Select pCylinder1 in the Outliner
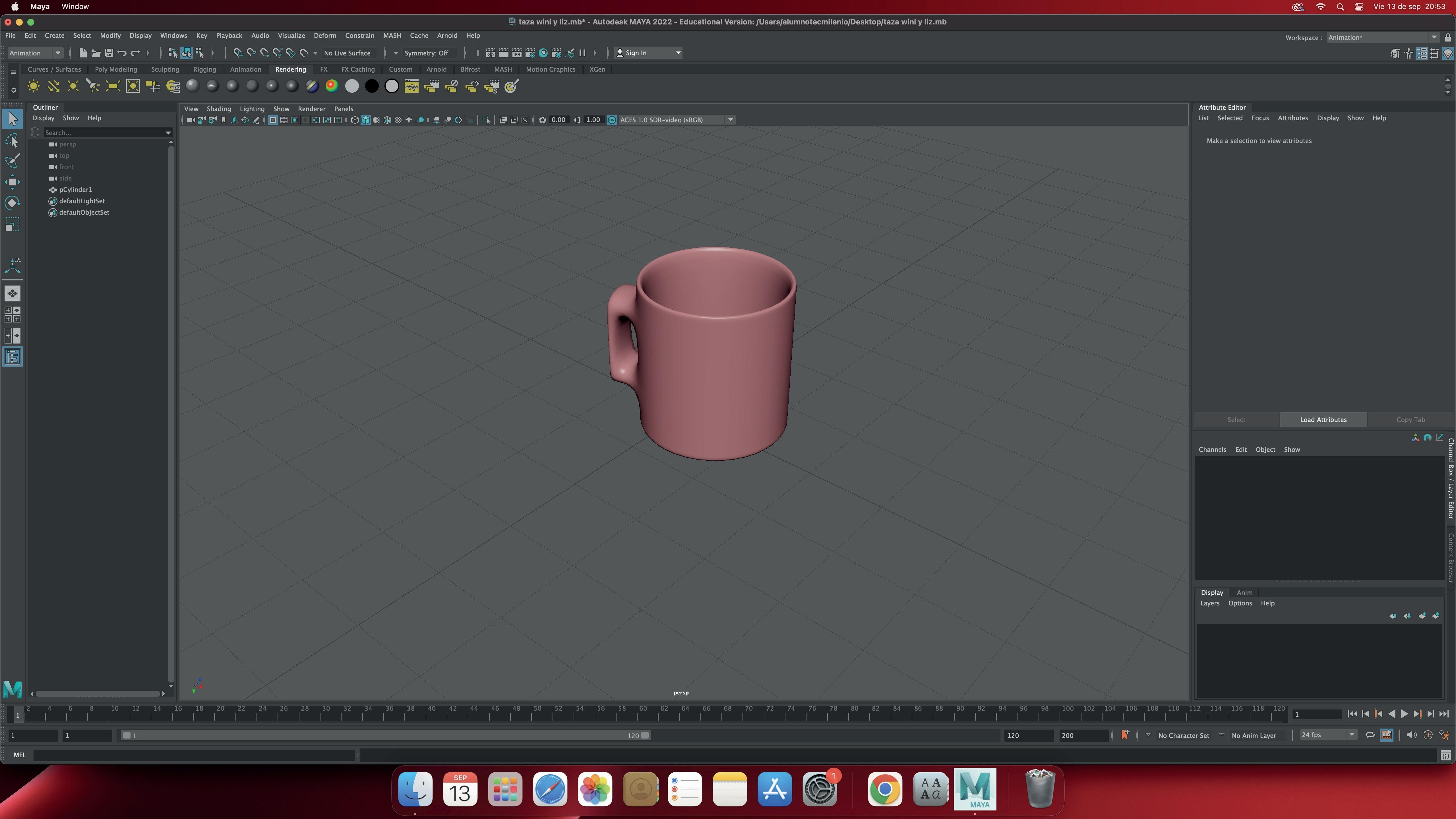 click(x=75, y=190)
